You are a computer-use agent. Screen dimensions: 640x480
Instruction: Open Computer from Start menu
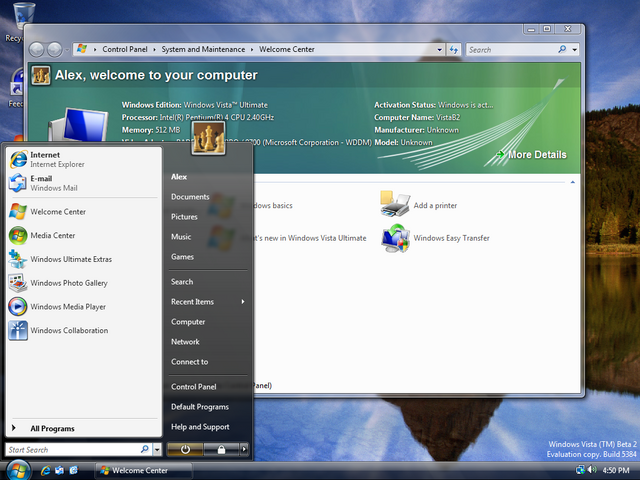click(188, 322)
